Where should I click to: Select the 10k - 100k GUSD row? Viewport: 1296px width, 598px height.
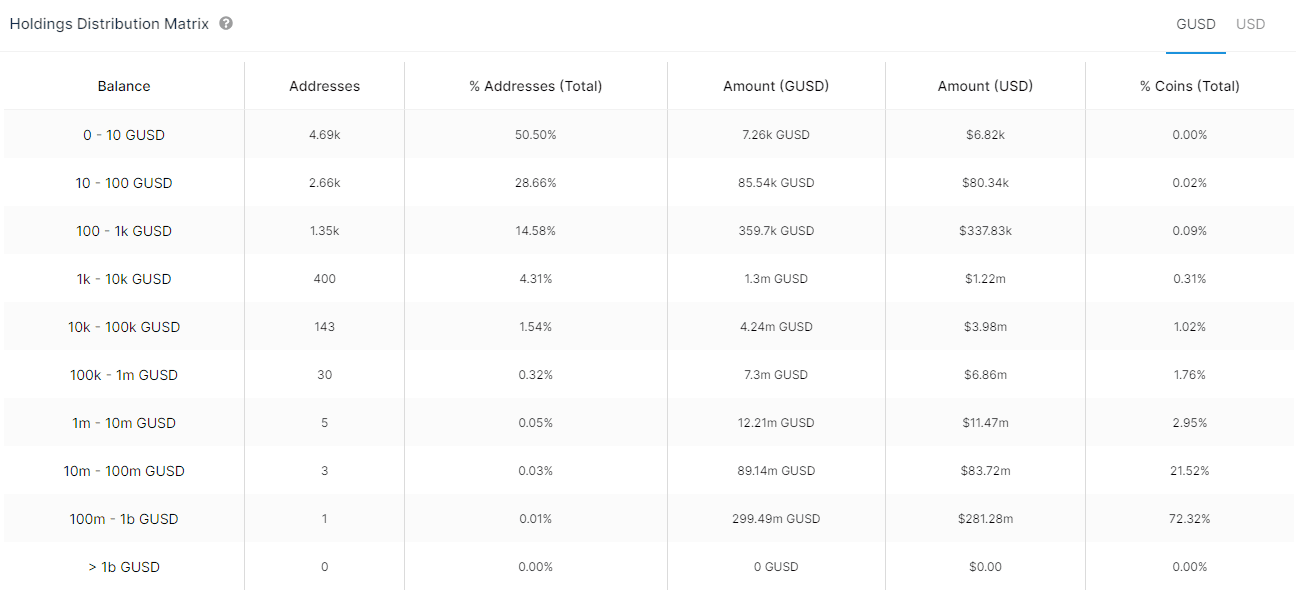point(124,327)
